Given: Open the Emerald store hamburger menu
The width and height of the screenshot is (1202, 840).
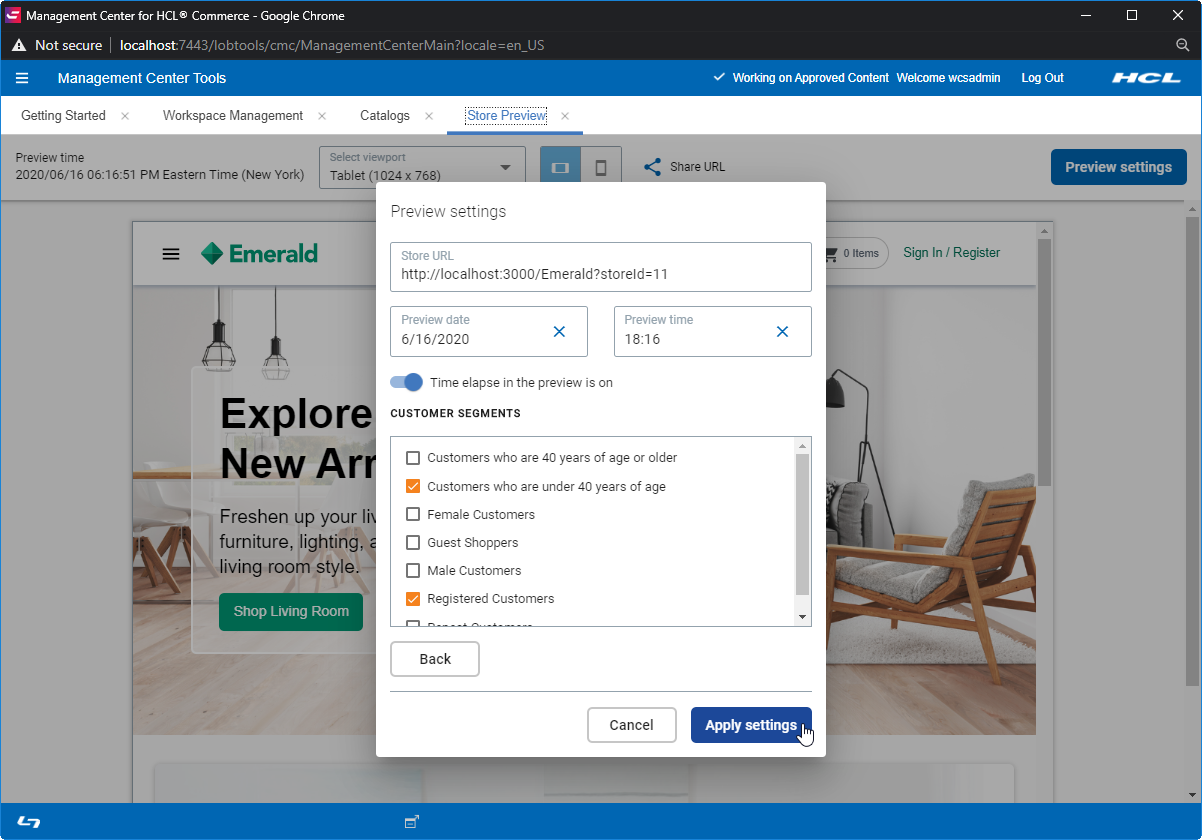Looking at the screenshot, I should [171, 254].
